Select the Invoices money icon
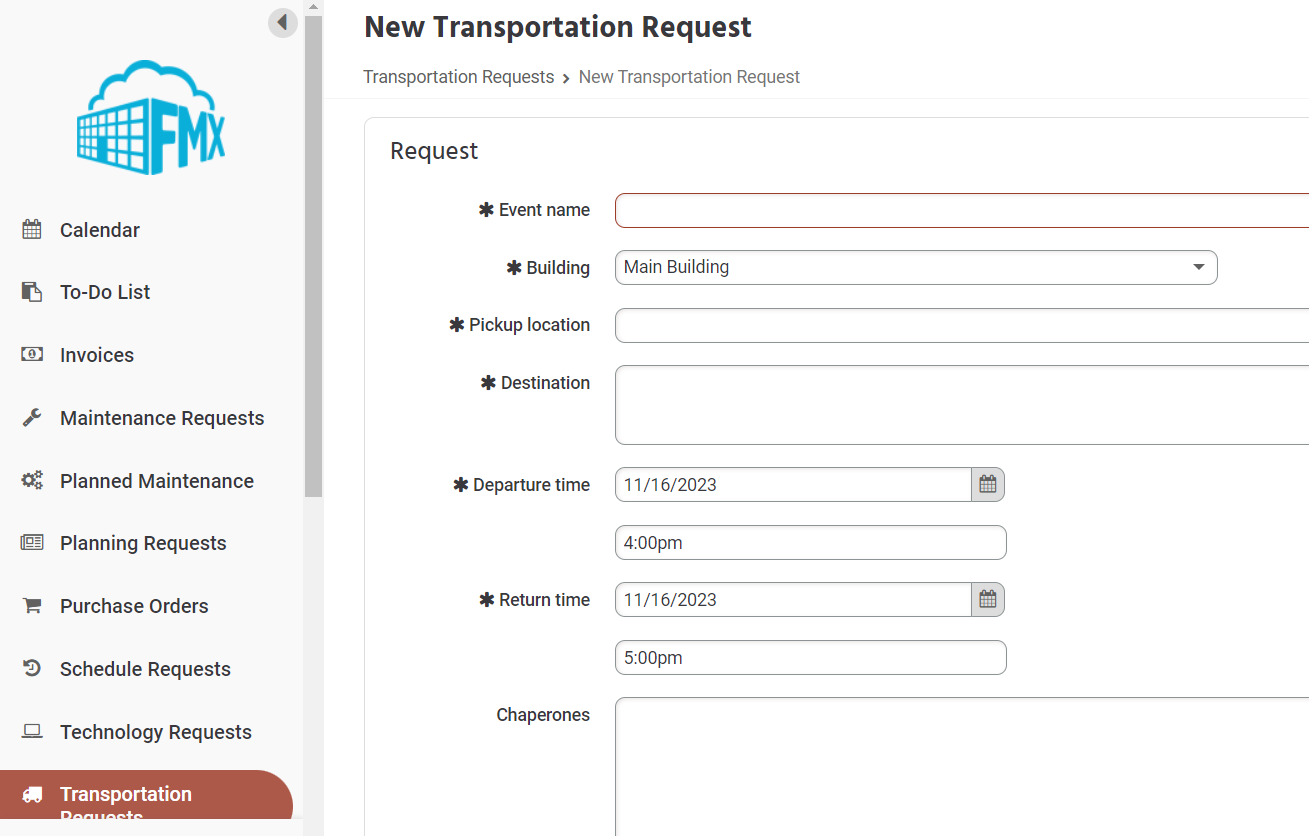This screenshot has height=836, width=1309. (x=31, y=354)
